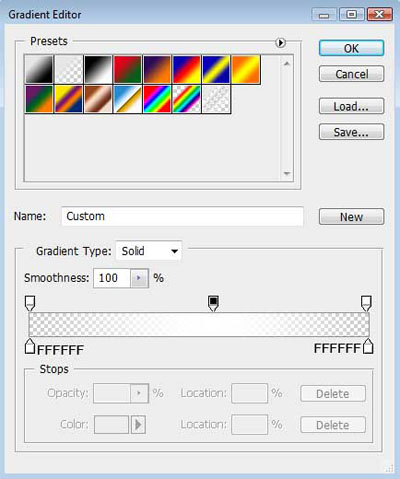The height and width of the screenshot is (479, 400).
Task: Select the chrome gradient preset
Action: pos(128,99)
